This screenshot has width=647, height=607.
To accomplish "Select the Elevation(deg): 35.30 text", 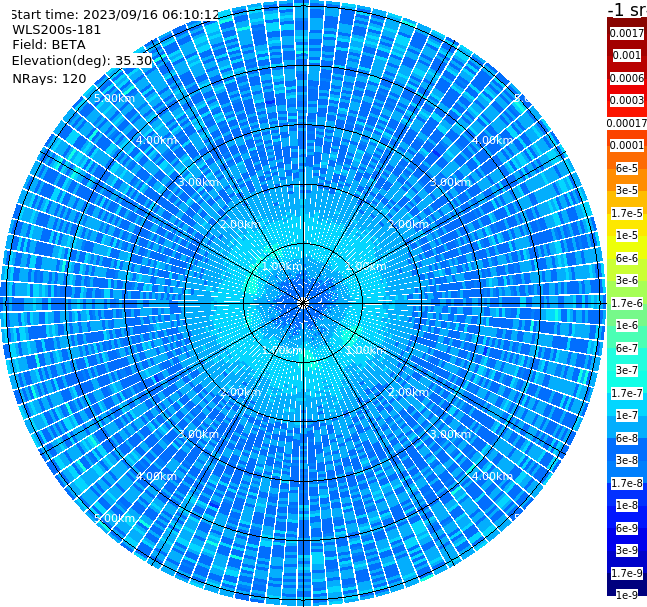I will [82, 61].
